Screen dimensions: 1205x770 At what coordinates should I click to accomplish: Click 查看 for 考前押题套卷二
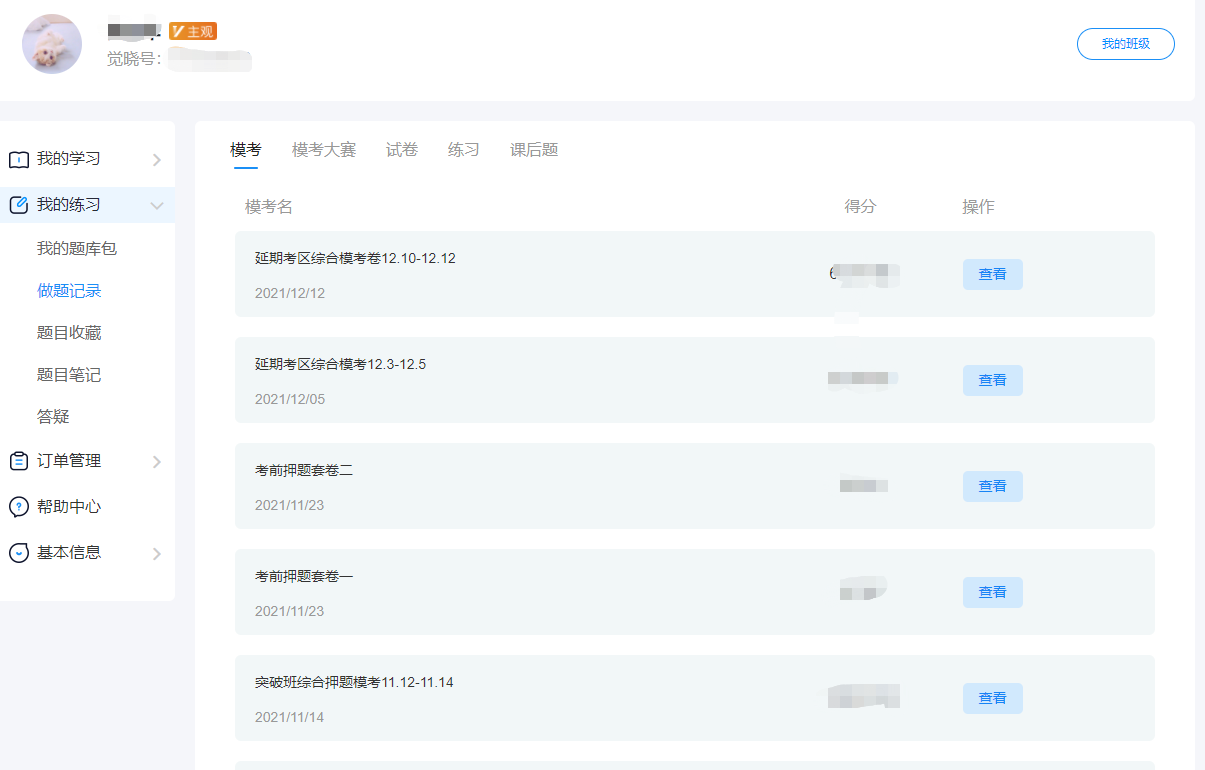(x=993, y=486)
